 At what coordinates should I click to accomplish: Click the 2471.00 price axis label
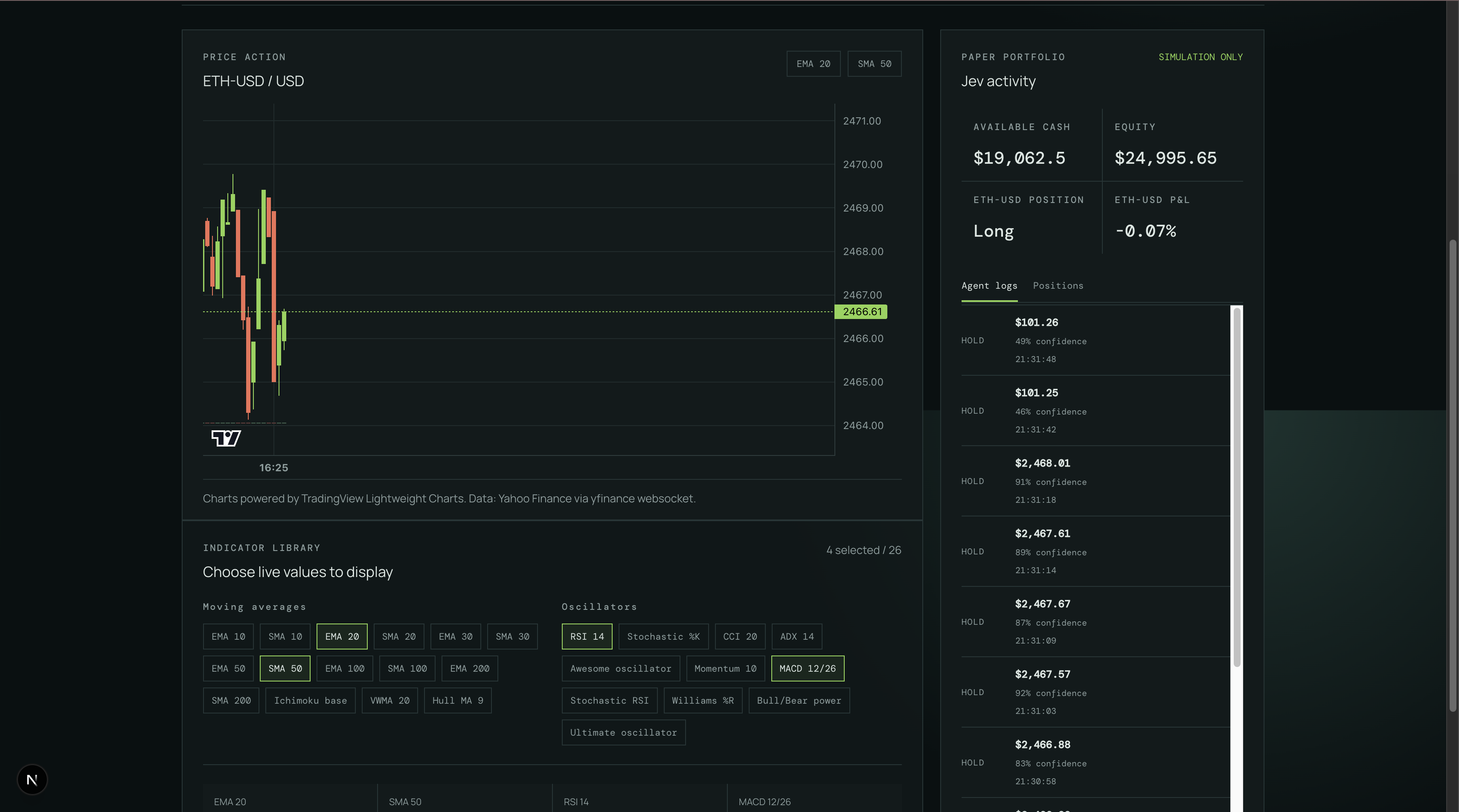point(861,121)
